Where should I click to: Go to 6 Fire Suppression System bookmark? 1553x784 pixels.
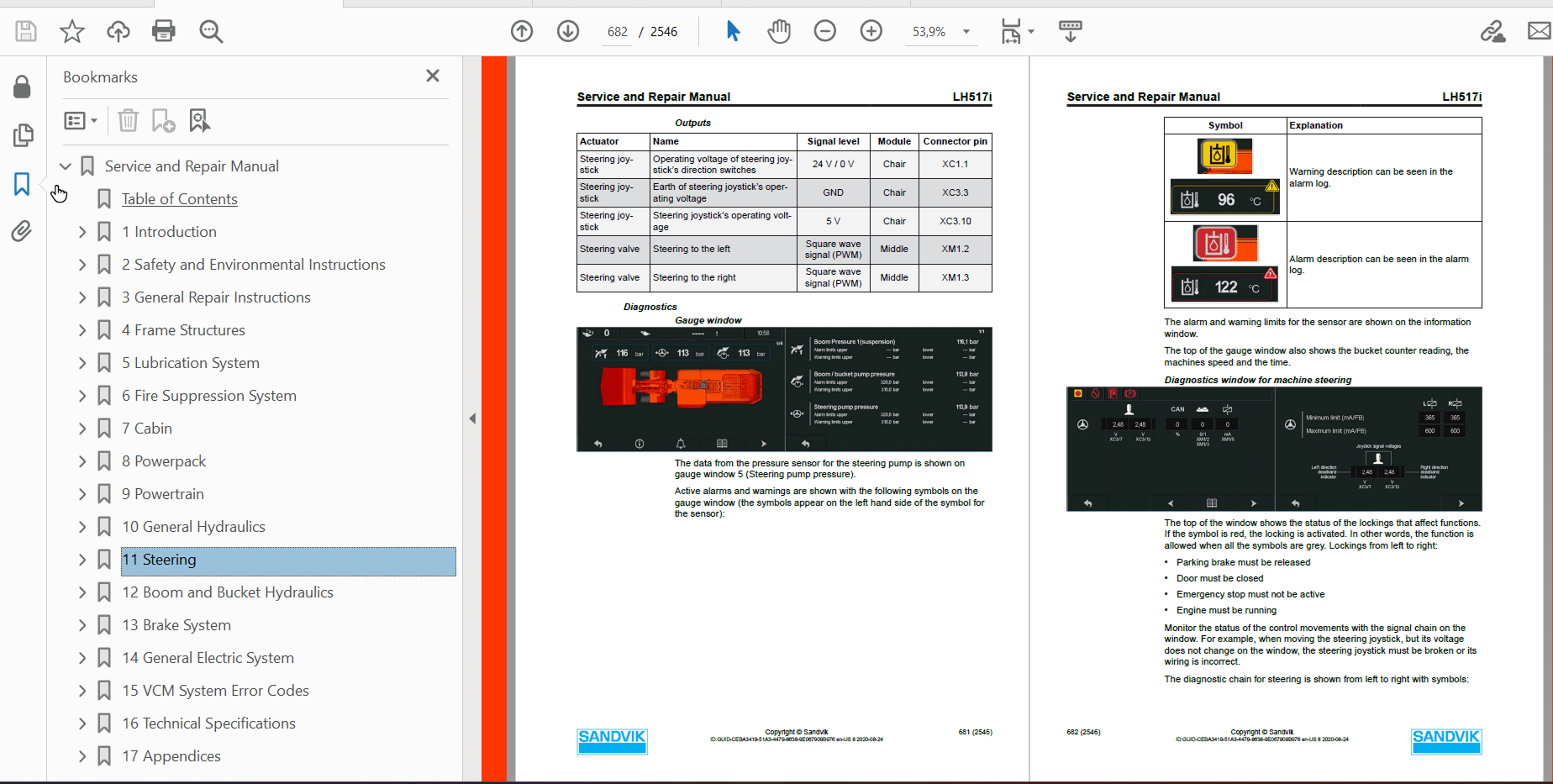(209, 396)
